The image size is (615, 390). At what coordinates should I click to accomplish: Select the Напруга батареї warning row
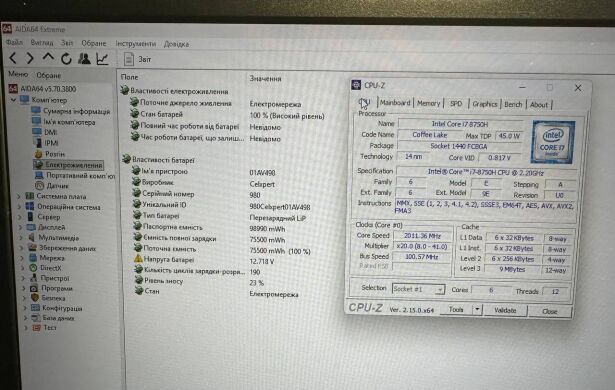[x=204, y=260]
